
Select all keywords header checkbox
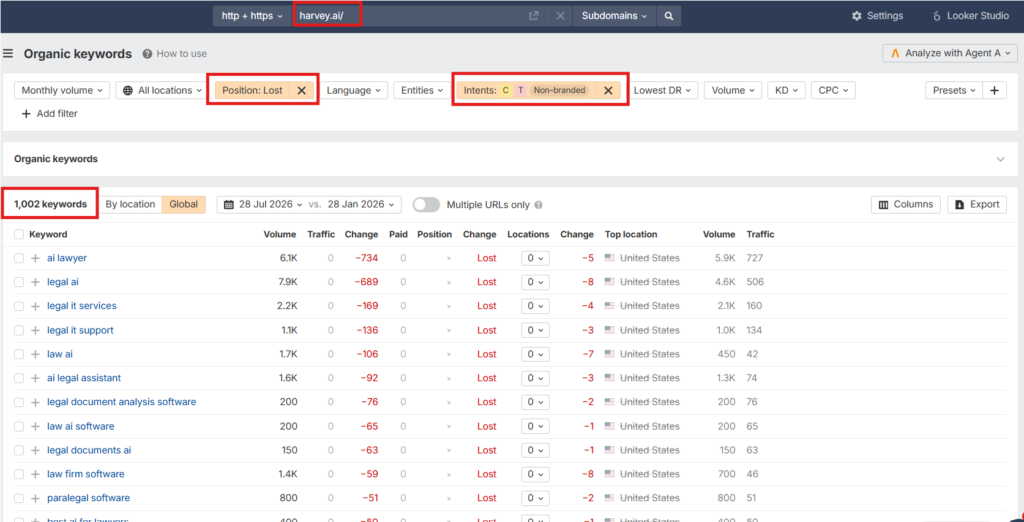[x=19, y=235]
